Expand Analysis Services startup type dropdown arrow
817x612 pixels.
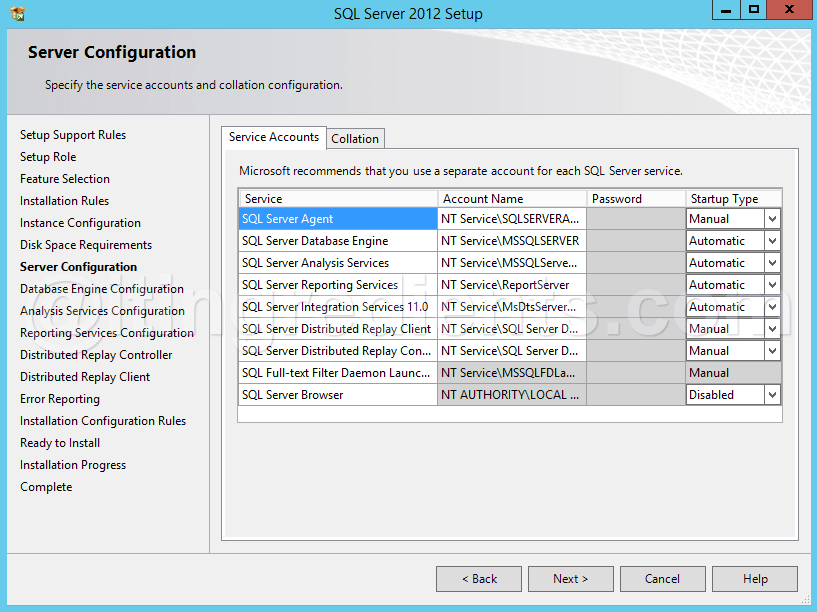(x=772, y=263)
